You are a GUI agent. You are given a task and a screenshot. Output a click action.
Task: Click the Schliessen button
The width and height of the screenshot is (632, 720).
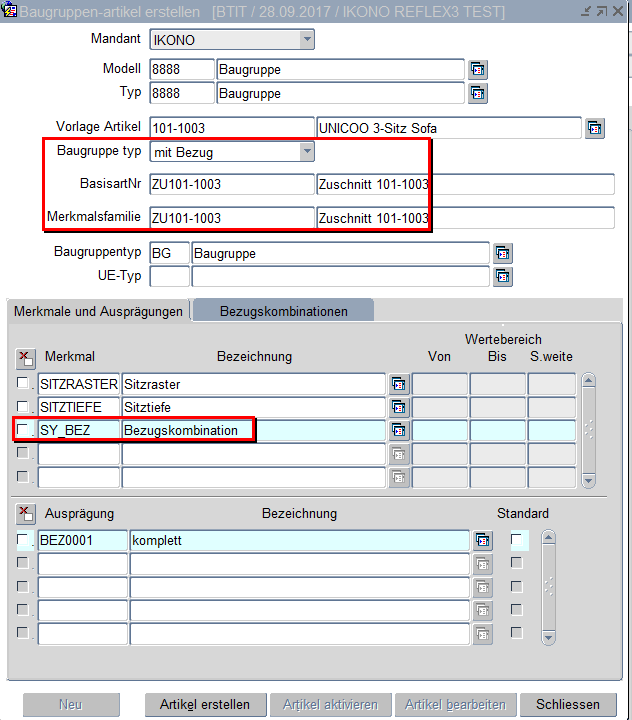pos(567,705)
